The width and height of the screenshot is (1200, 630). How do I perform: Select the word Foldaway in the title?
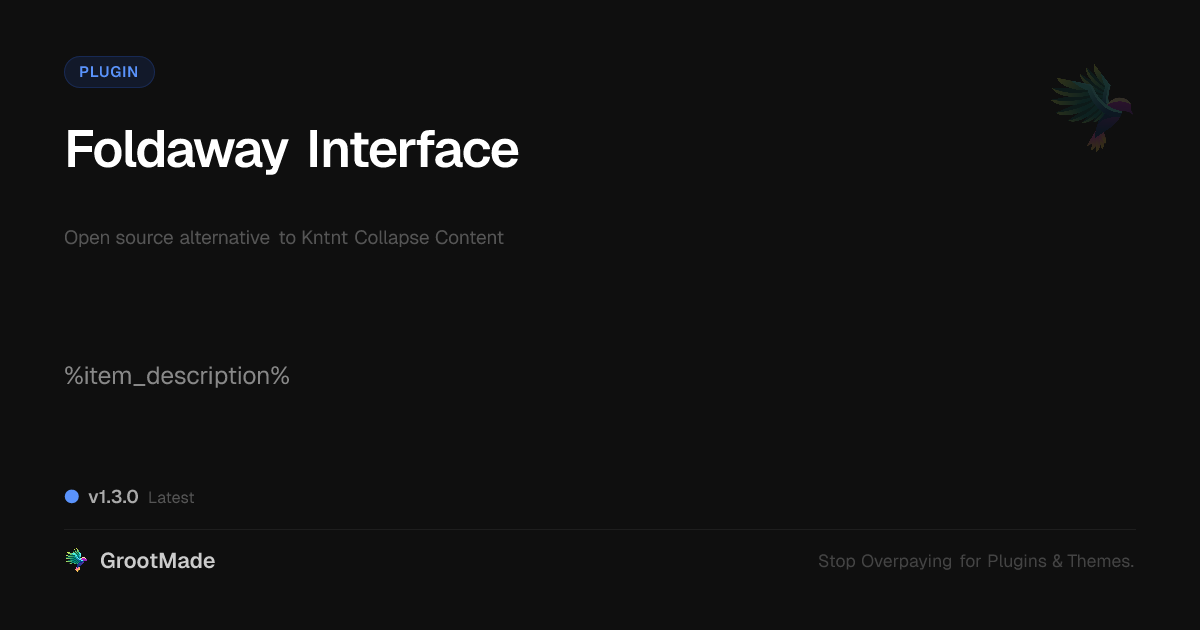coord(176,150)
